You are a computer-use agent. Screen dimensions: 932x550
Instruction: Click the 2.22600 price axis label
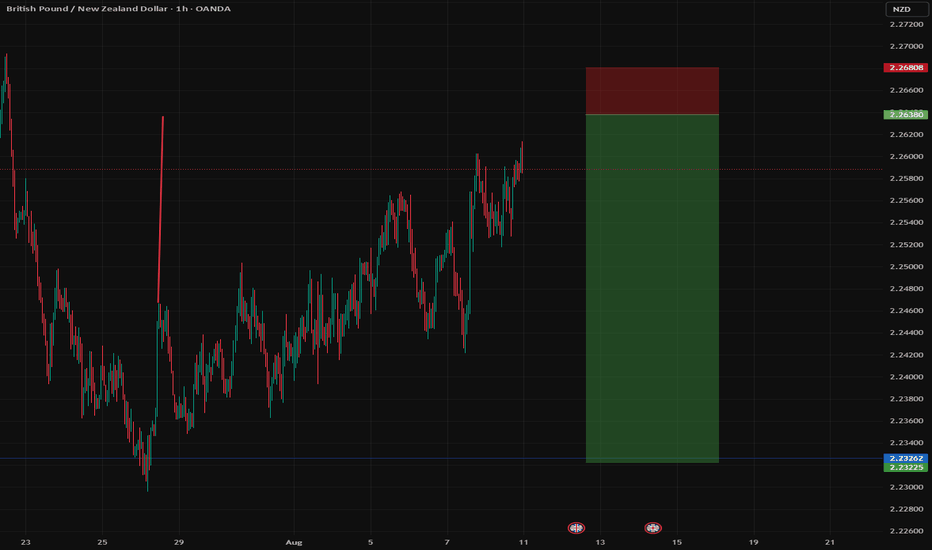tap(906, 531)
